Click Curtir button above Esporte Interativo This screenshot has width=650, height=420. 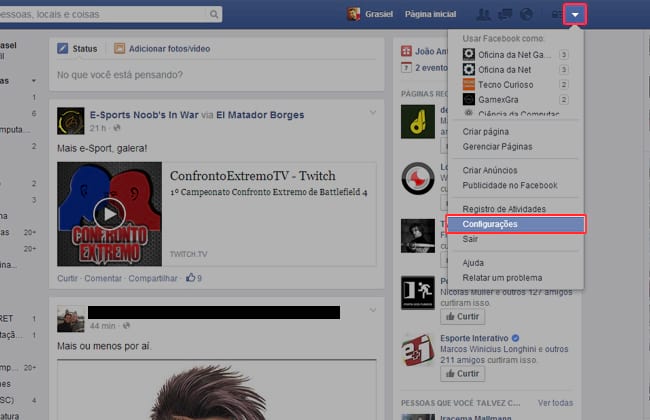point(462,316)
